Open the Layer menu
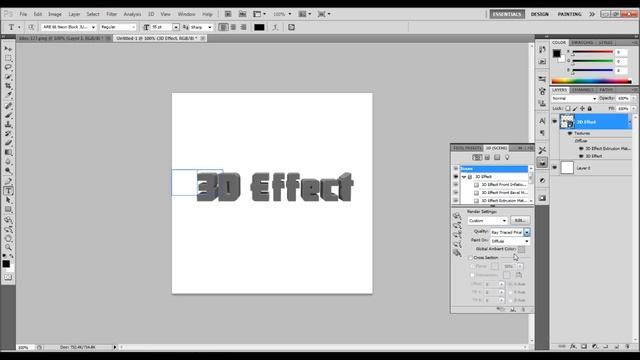Viewport: 640px width, 360px height. point(74,14)
